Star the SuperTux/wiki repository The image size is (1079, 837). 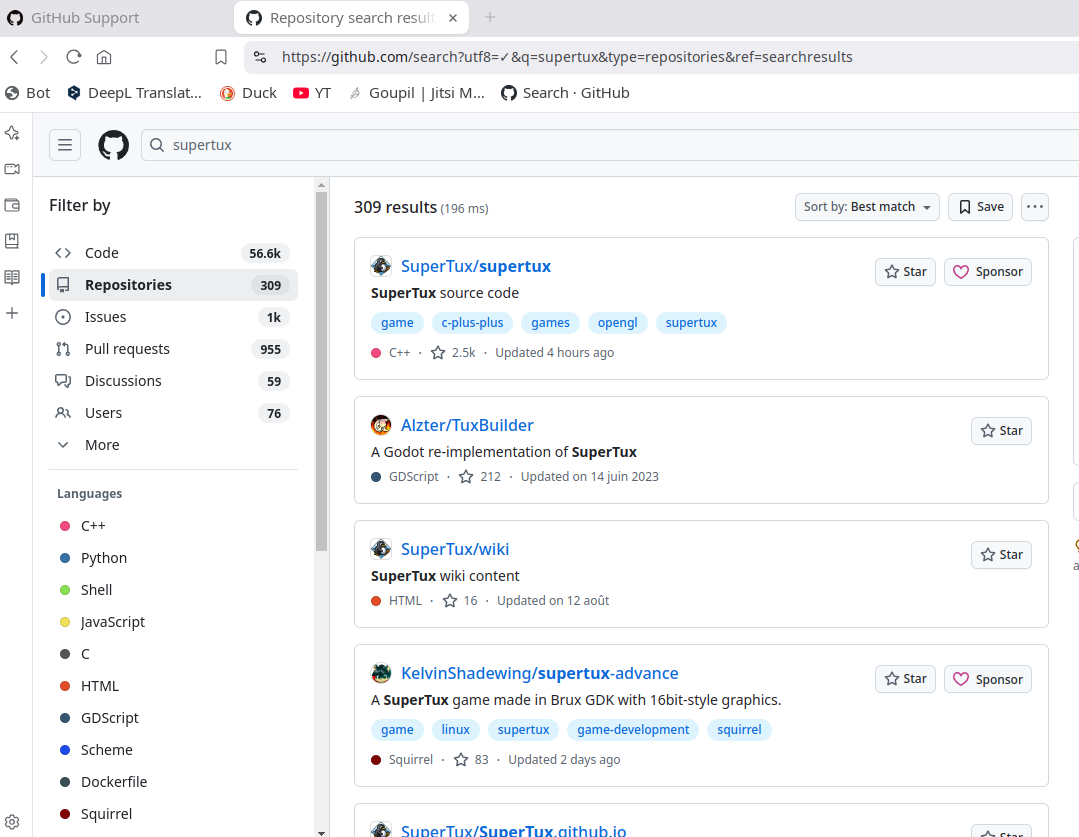(x=1001, y=555)
